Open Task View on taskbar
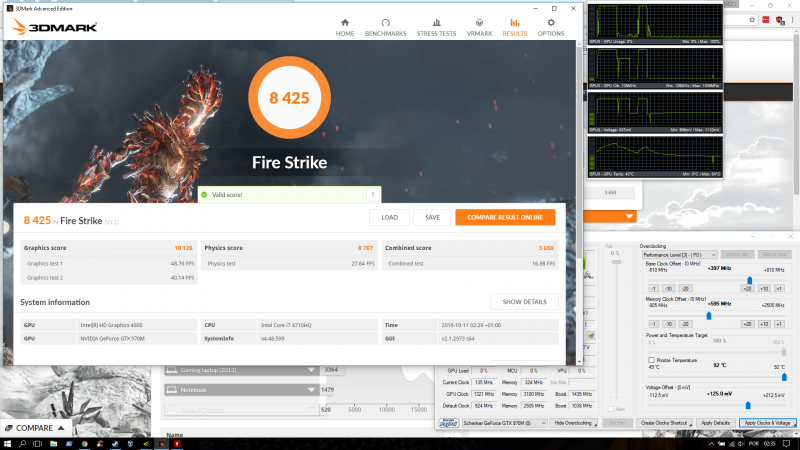 tap(37, 444)
